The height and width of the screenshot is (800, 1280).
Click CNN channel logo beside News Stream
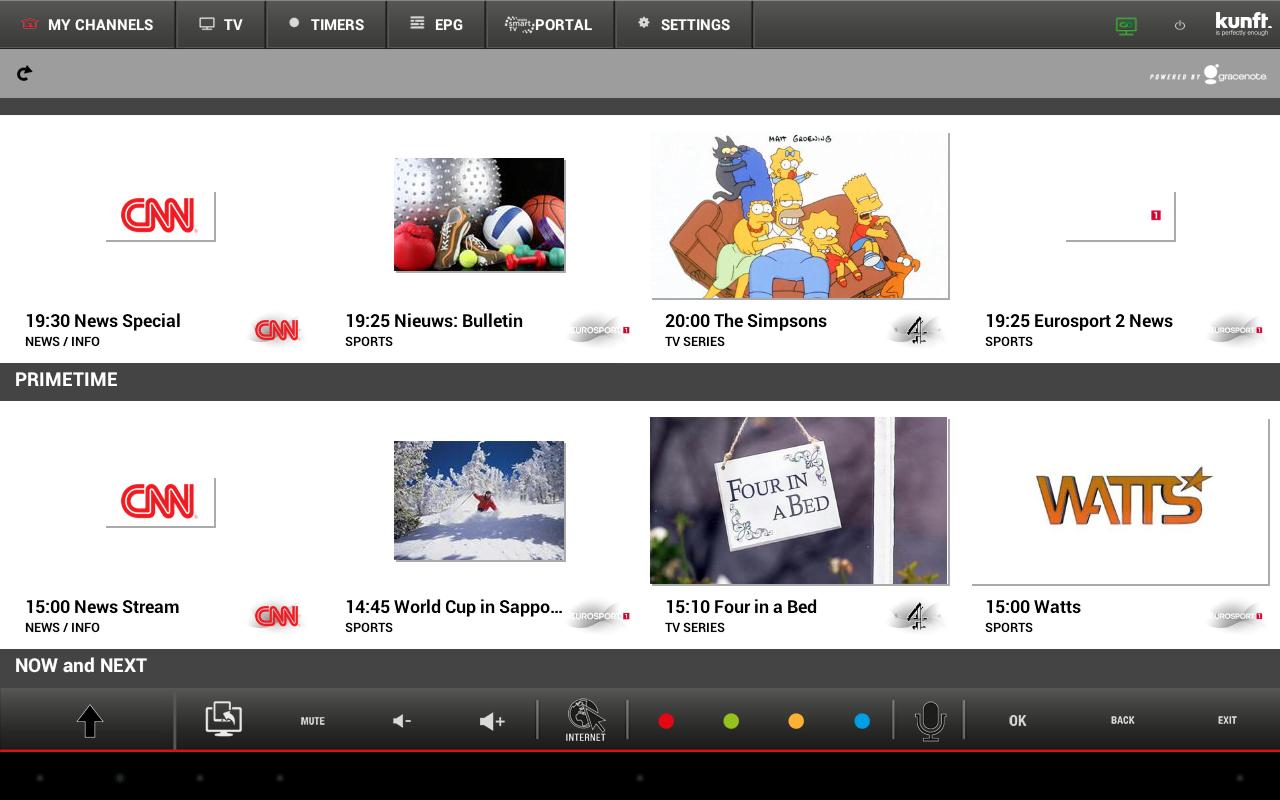277,616
